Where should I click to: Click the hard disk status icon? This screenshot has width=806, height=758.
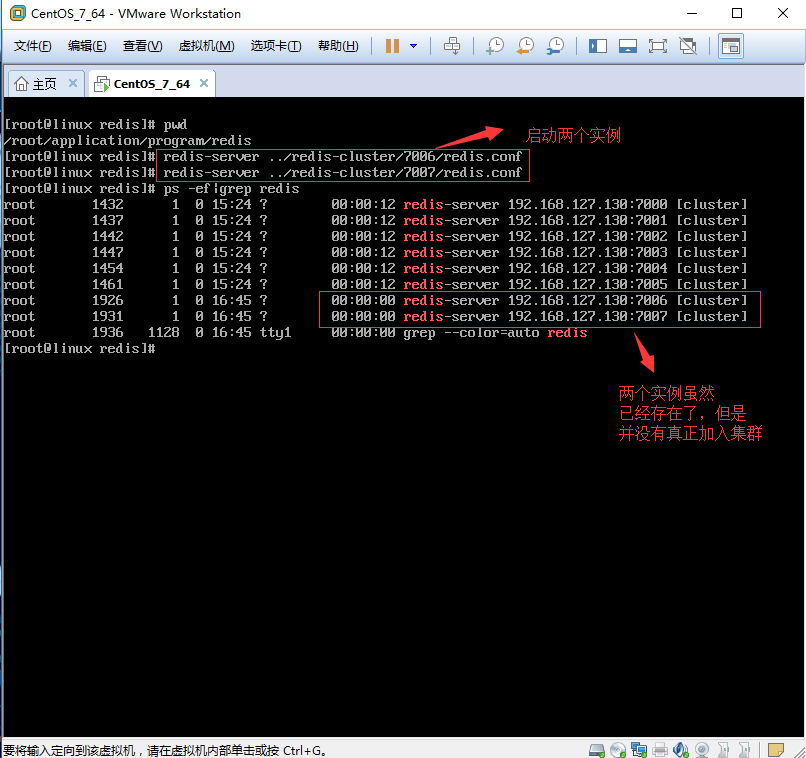click(x=596, y=750)
